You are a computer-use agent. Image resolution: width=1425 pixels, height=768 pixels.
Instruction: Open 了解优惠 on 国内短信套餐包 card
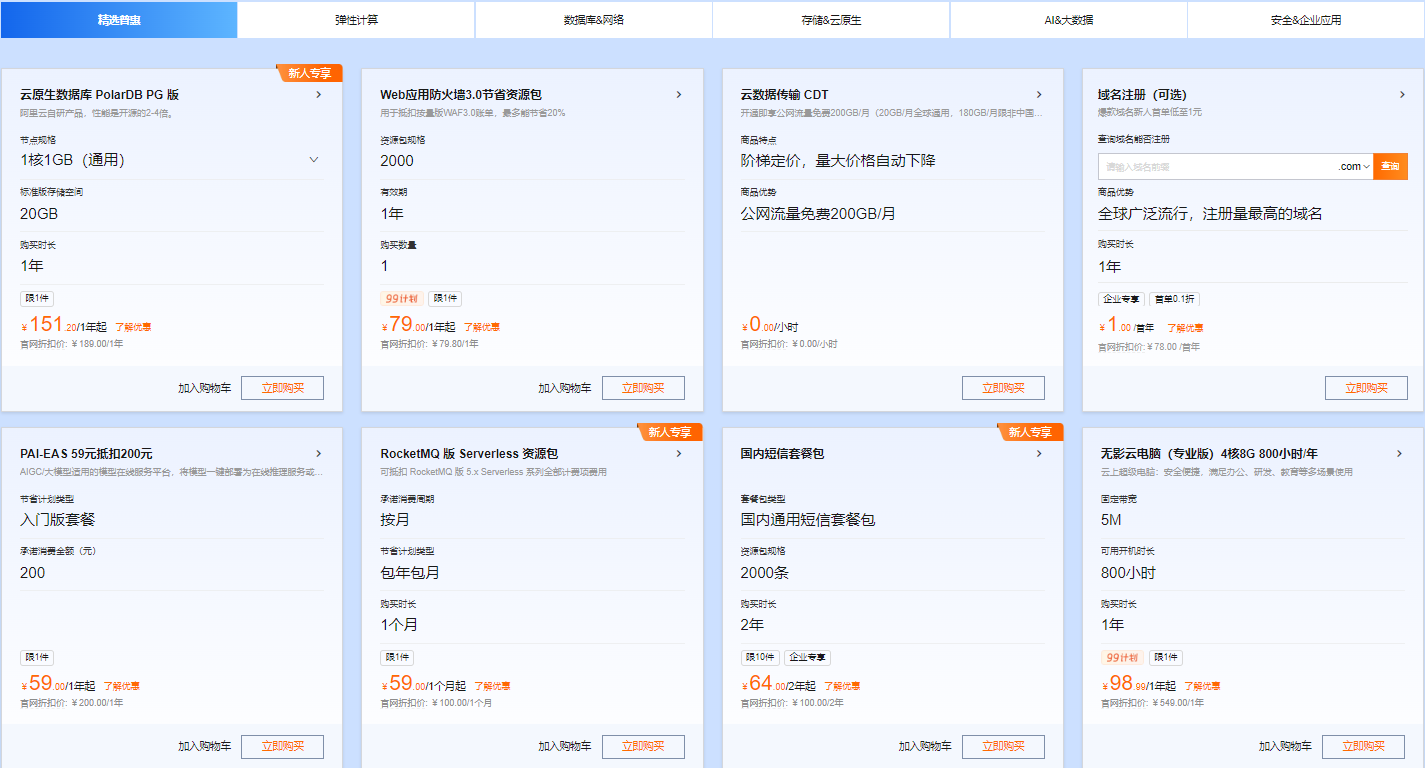(841, 686)
